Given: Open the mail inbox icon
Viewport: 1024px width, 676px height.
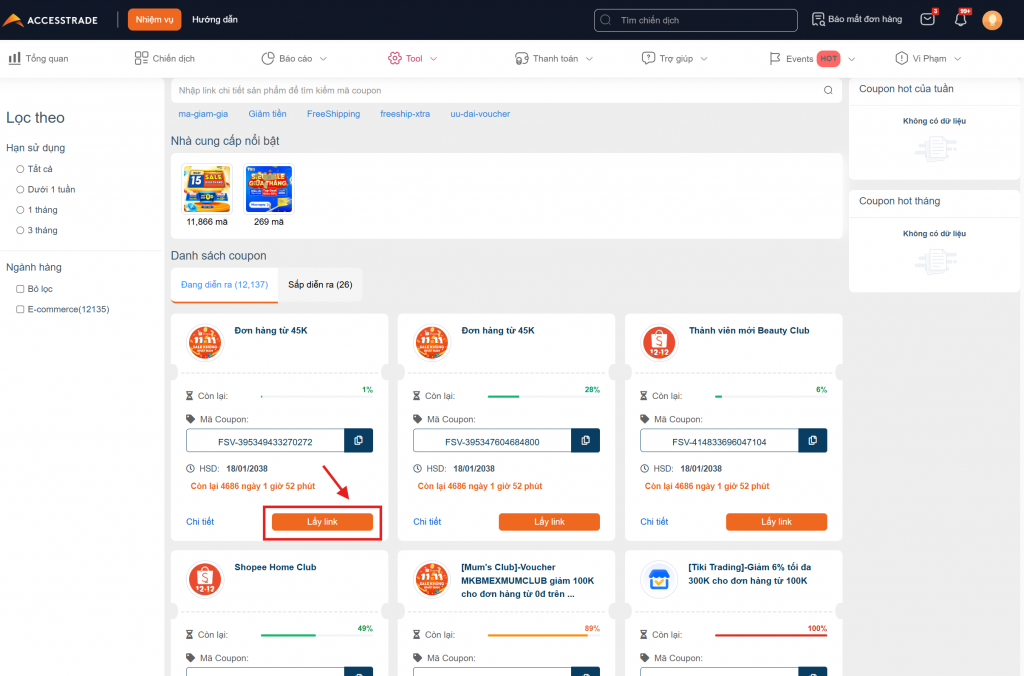Looking at the screenshot, I should [x=927, y=19].
